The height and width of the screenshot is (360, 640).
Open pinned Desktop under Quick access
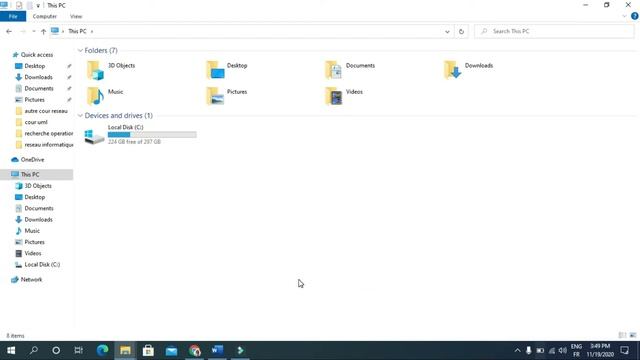pos(35,66)
